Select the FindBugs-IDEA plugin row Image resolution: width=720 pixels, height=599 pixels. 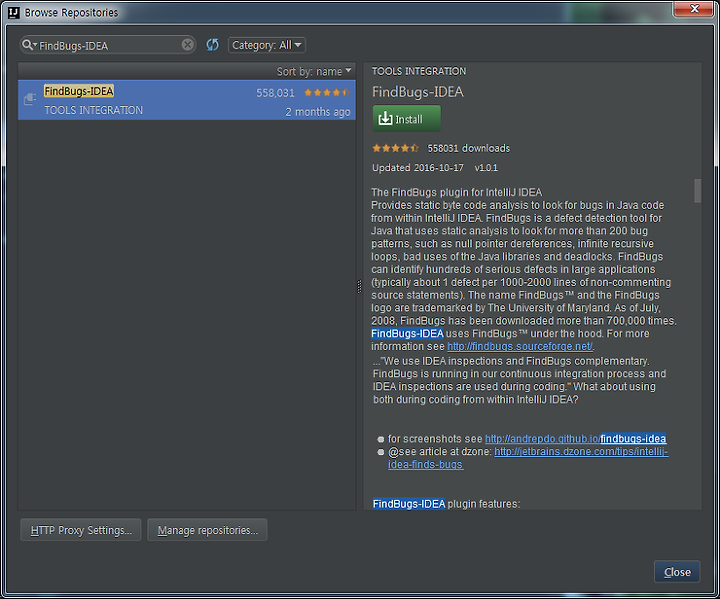[x=186, y=100]
